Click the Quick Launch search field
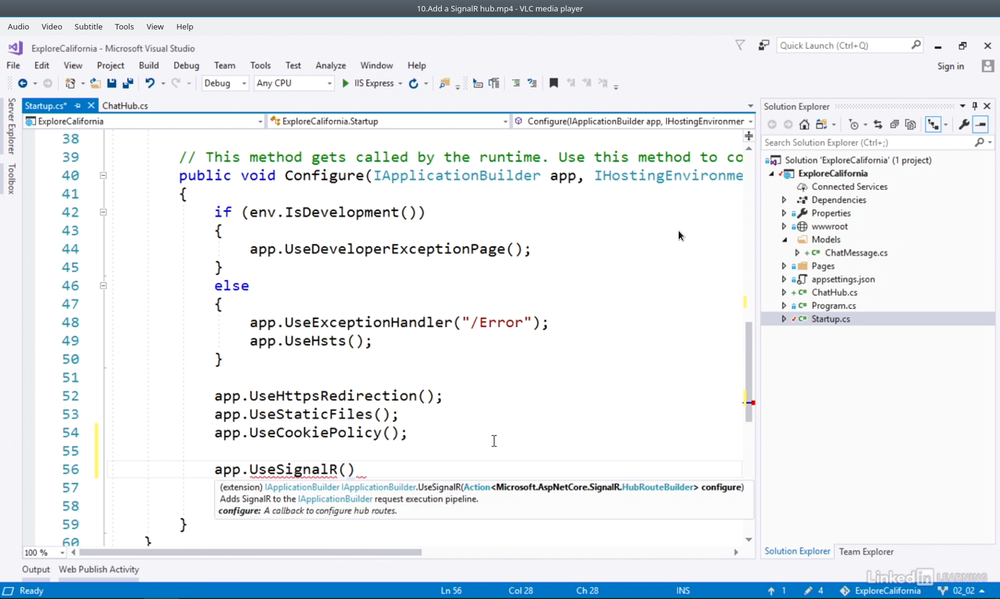Image resolution: width=1000 pixels, height=599 pixels. point(849,45)
